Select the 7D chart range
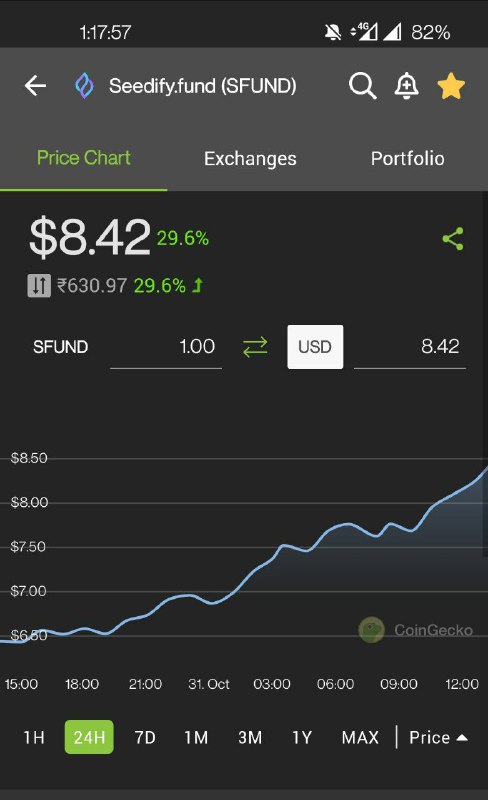The width and height of the screenshot is (488, 800). pos(145,737)
